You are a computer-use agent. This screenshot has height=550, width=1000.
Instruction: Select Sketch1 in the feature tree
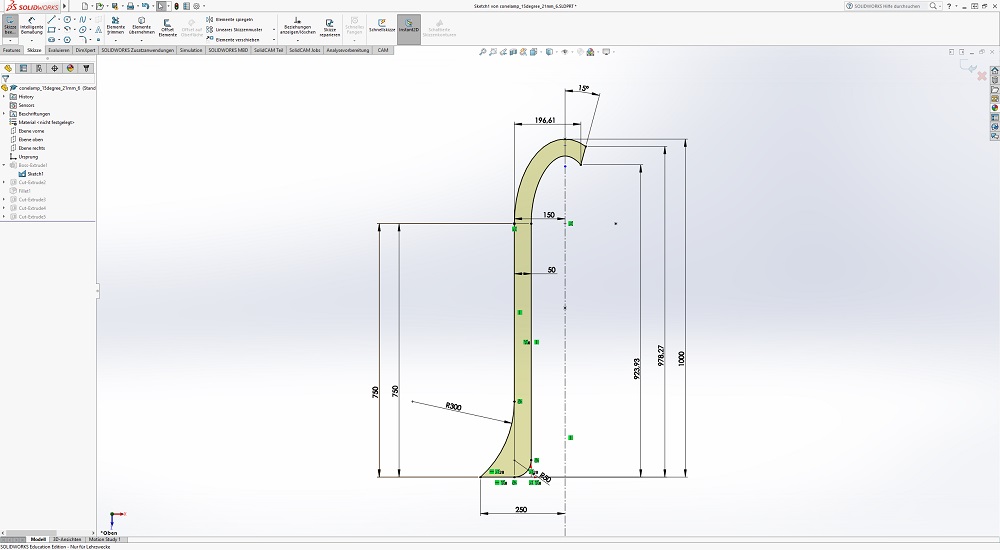(x=31, y=174)
